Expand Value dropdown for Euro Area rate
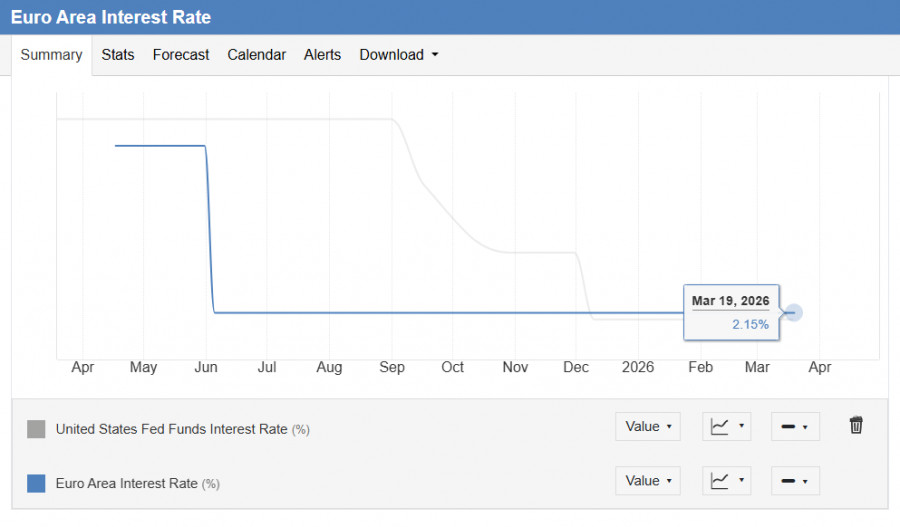Image resolution: width=900 pixels, height=527 pixels. tap(648, 481)
